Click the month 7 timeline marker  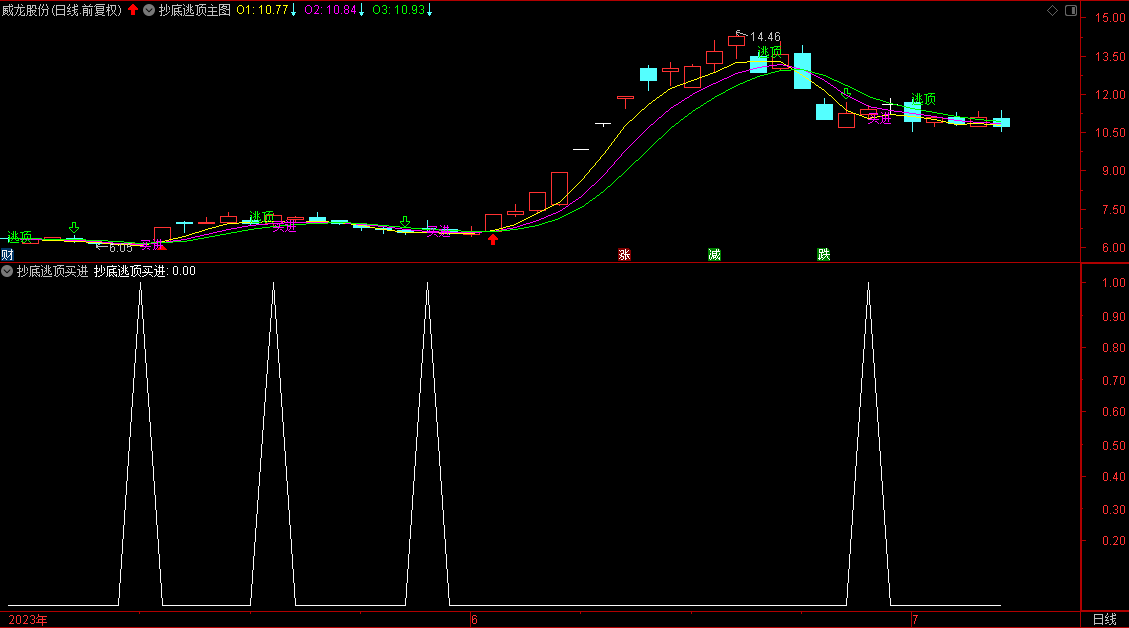click(x=915, y=620)
